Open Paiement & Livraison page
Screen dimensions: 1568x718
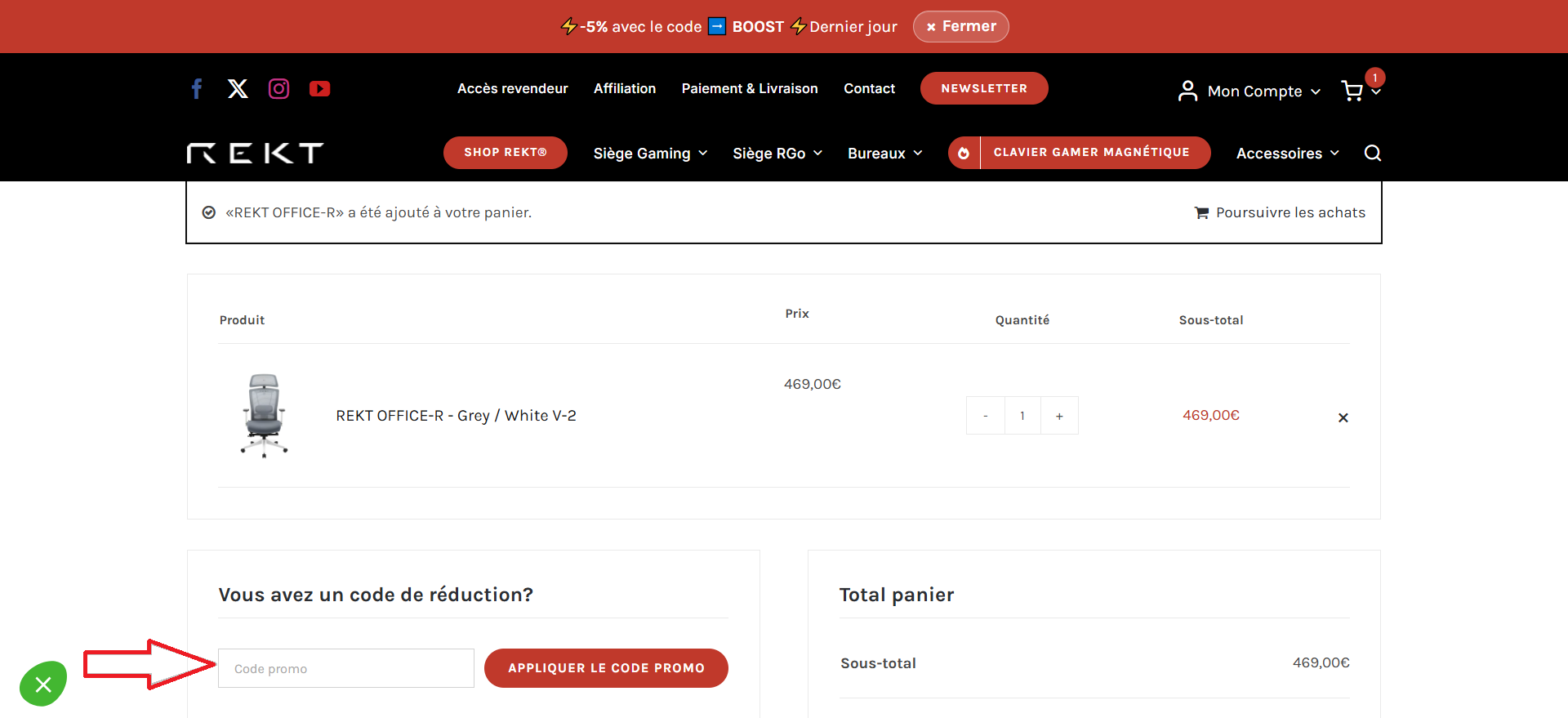(750, 88)
